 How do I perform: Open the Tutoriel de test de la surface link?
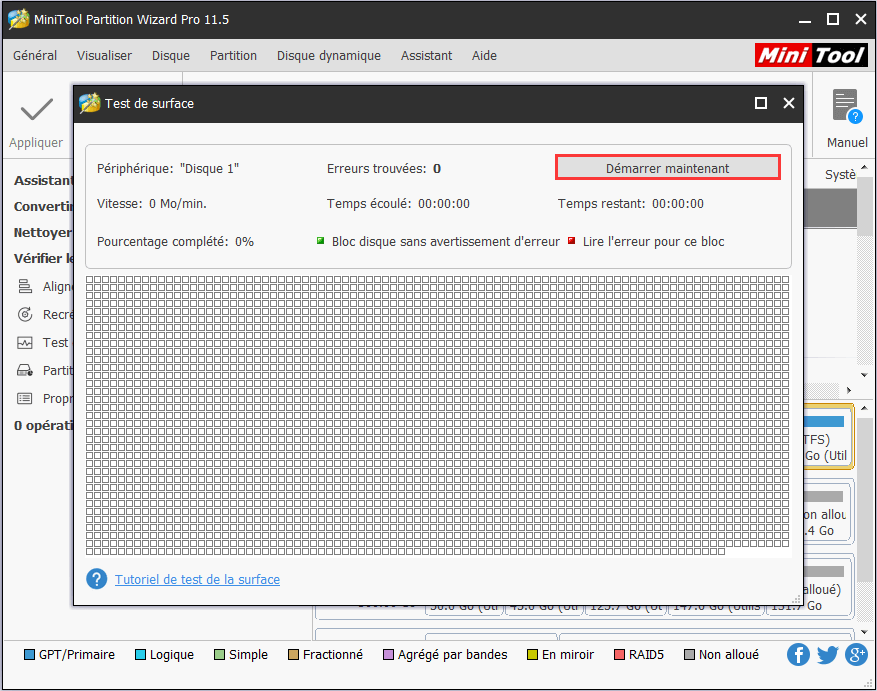click(197, 579)
